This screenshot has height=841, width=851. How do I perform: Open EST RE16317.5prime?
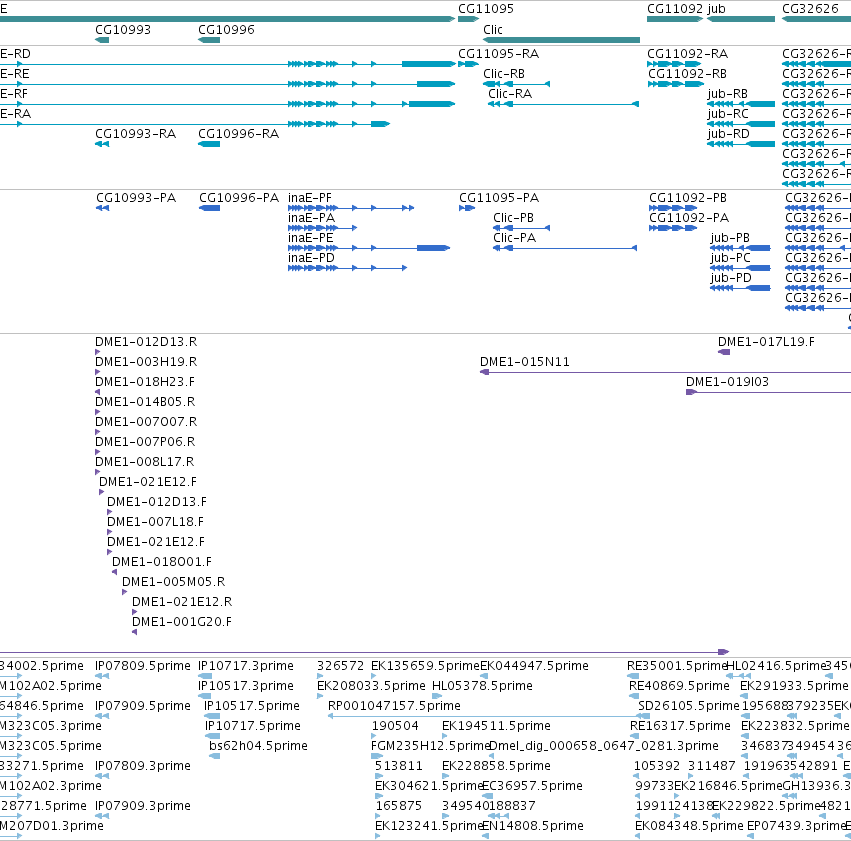635,736
